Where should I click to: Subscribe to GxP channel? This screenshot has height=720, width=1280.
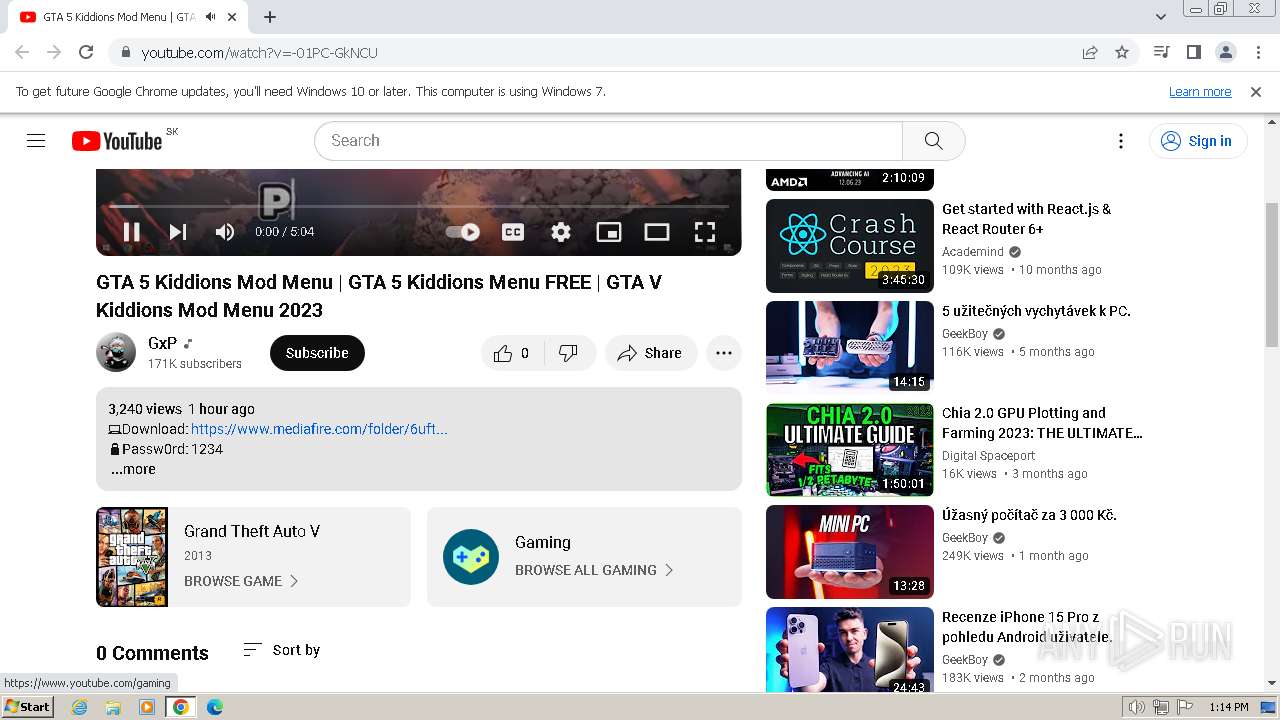click(317, 353)
